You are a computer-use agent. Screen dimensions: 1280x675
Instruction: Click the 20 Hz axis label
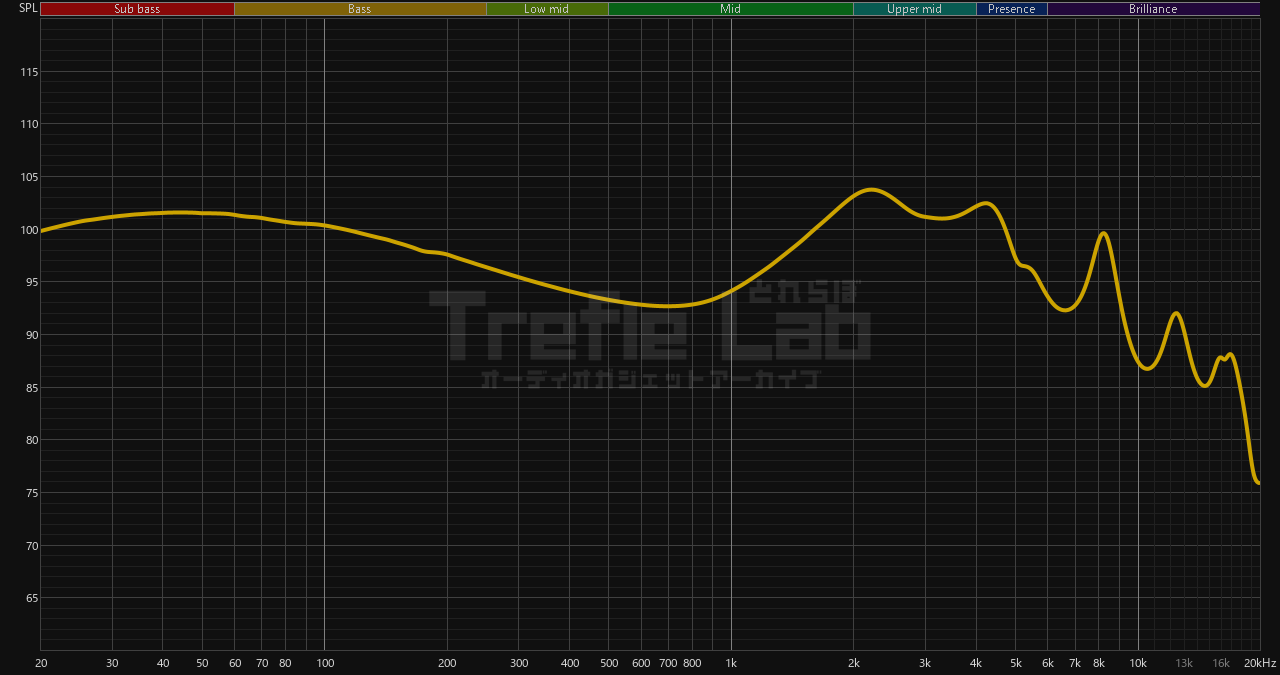(41, 663)
